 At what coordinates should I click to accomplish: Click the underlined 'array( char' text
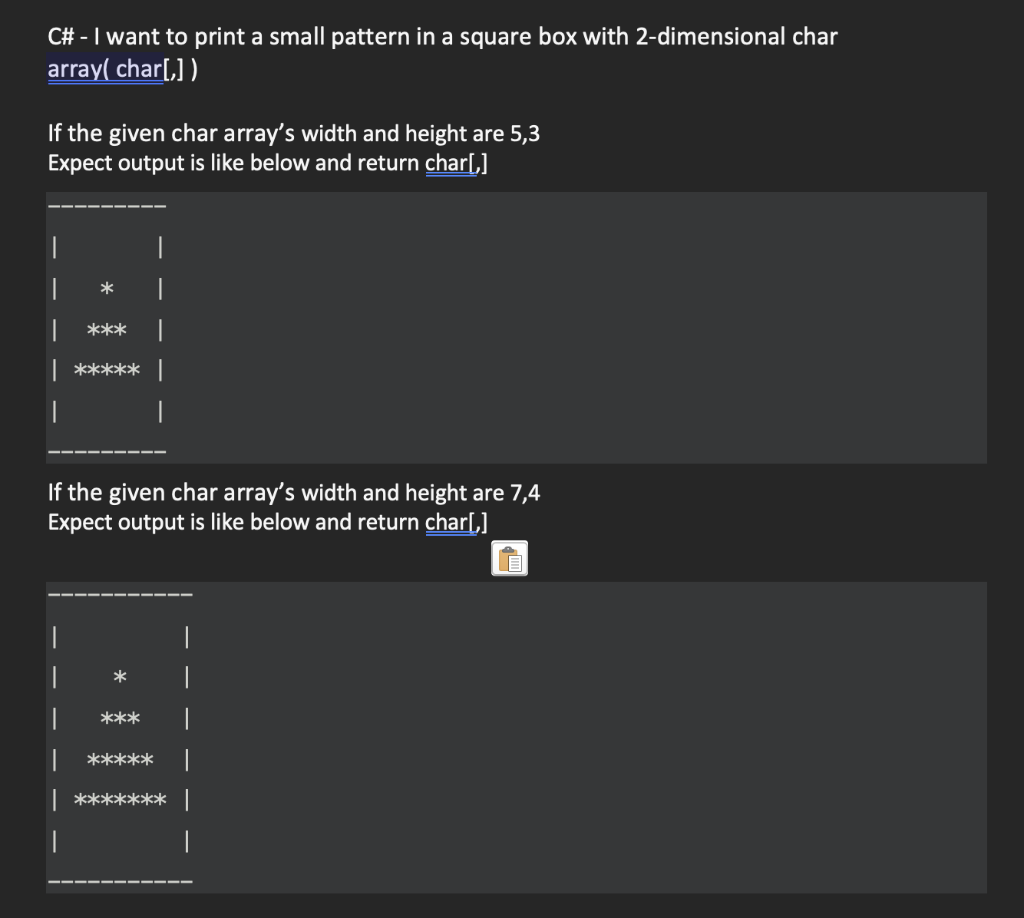105,69
